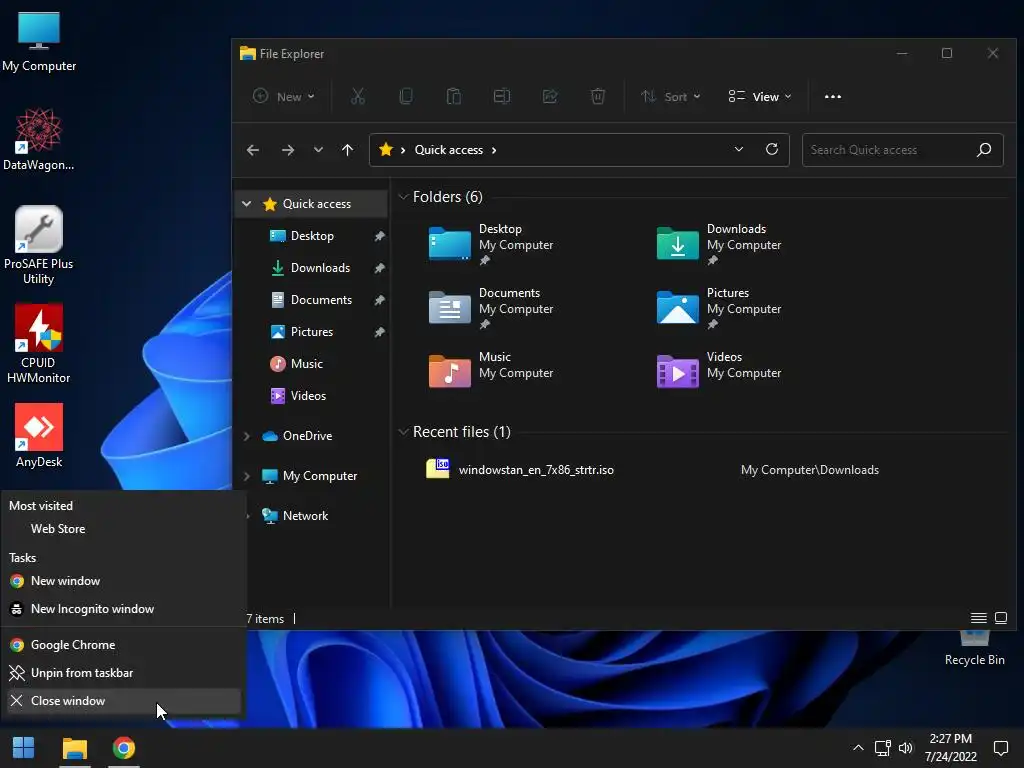1024x768 pixels.
Task: Select the DataWagon desktop shortcut
Action: [39, 140]
